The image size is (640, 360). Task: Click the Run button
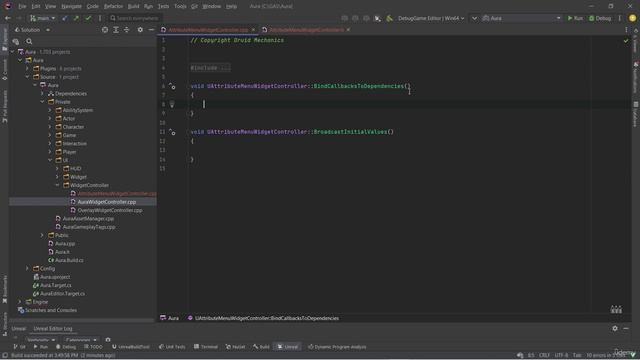[x=575, y=18]
